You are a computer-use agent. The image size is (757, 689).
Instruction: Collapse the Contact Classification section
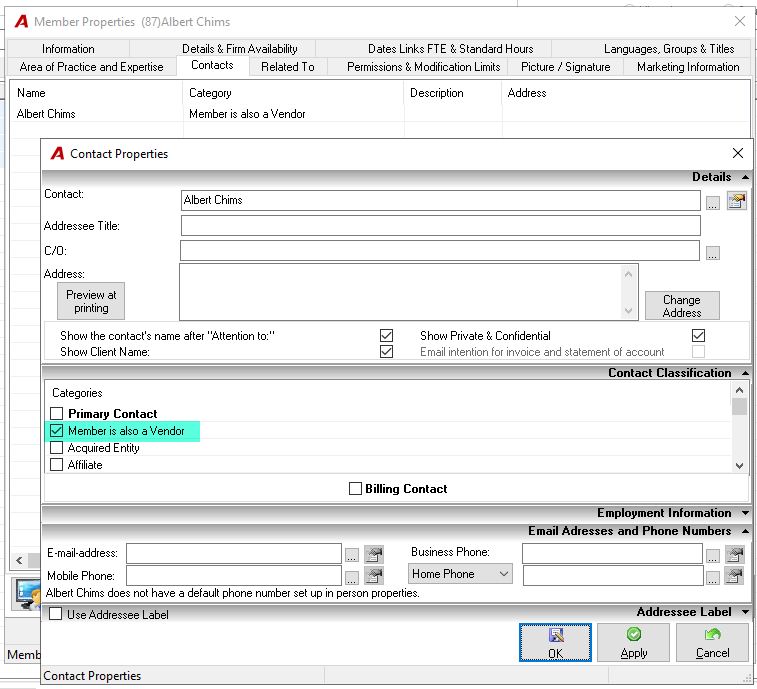pos(745,373)
